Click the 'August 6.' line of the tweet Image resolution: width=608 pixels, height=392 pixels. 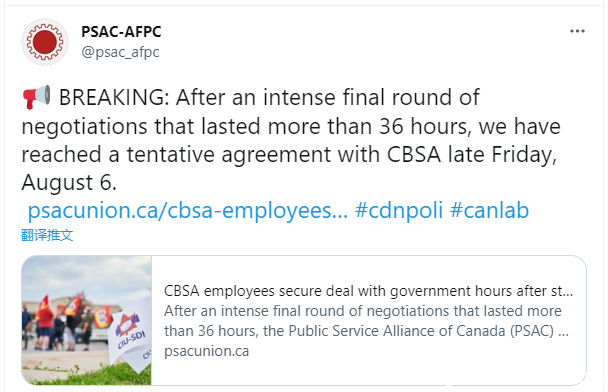pyautogui.click(x=69, y=183)
